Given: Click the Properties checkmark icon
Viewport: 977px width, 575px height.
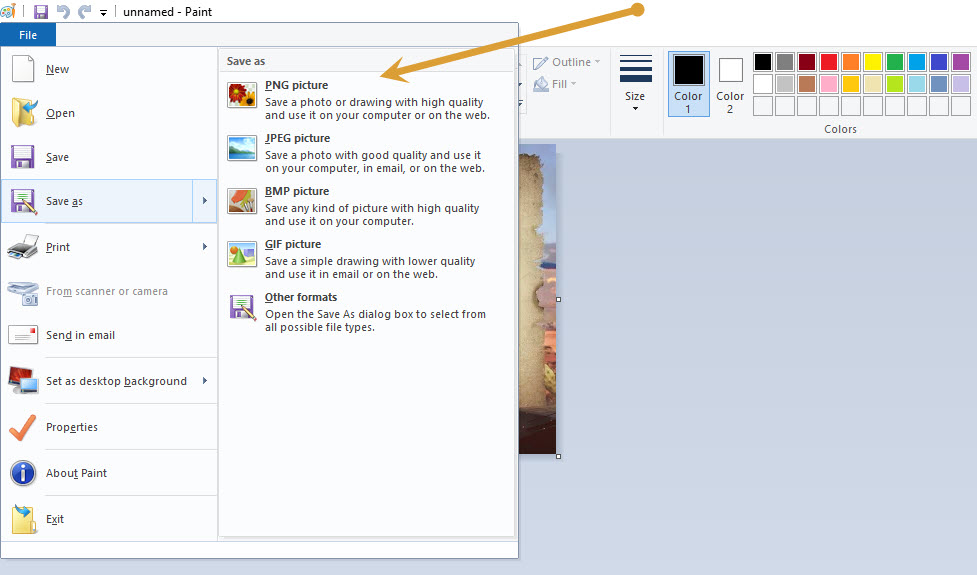Looking at the screenshot, I should click(23, 427).
